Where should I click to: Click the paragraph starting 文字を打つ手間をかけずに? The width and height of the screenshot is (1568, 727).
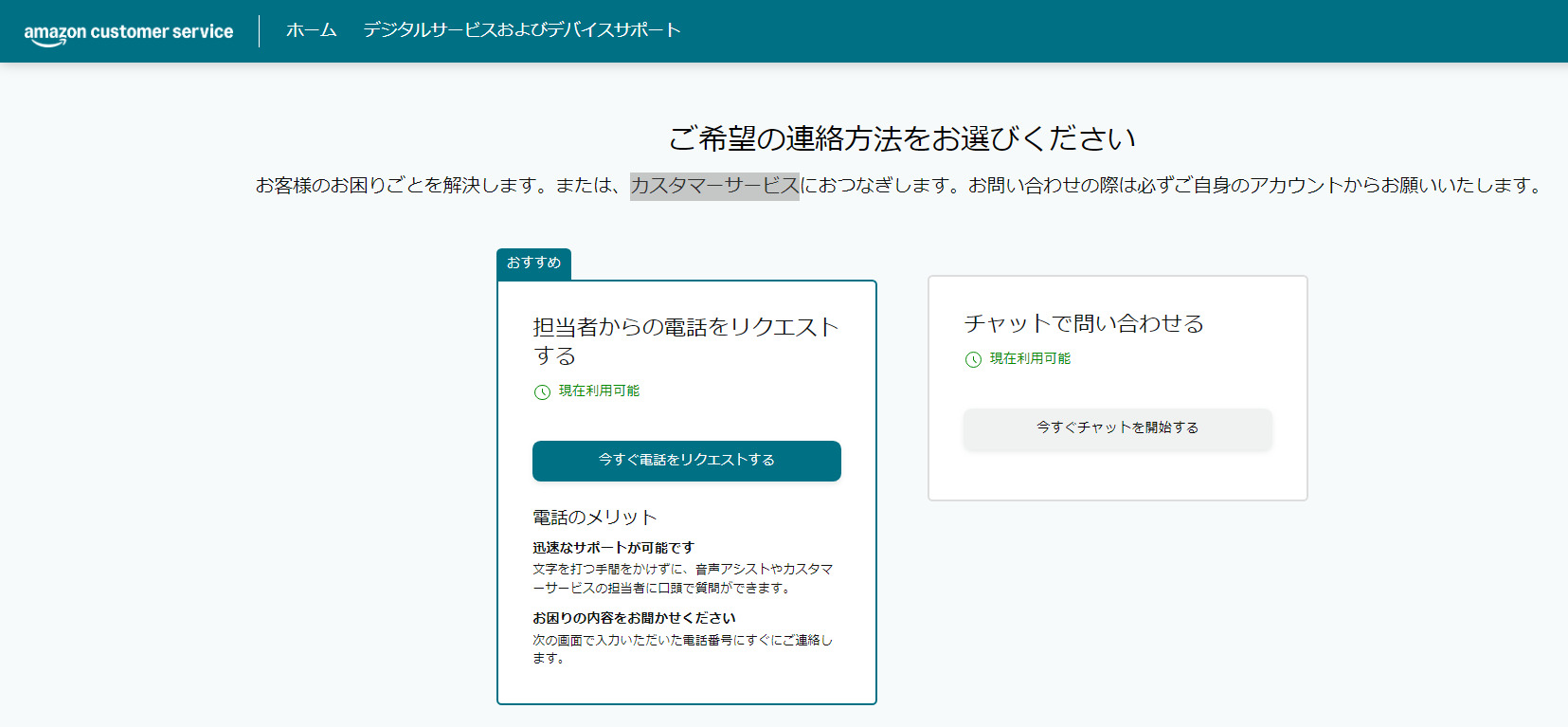coord(682,578)
